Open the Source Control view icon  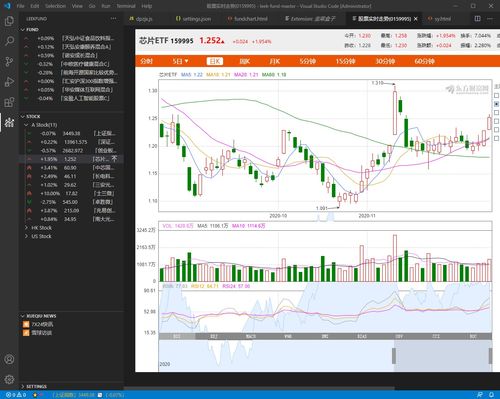(x=9, y=62)
